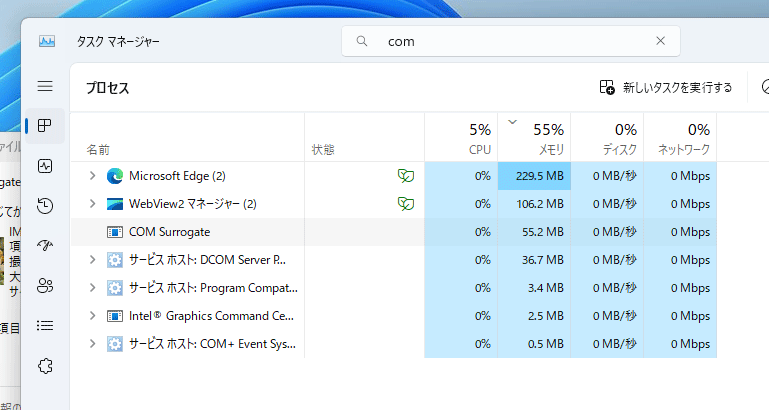Open the Performance sidebar icon

pos(45,166)
